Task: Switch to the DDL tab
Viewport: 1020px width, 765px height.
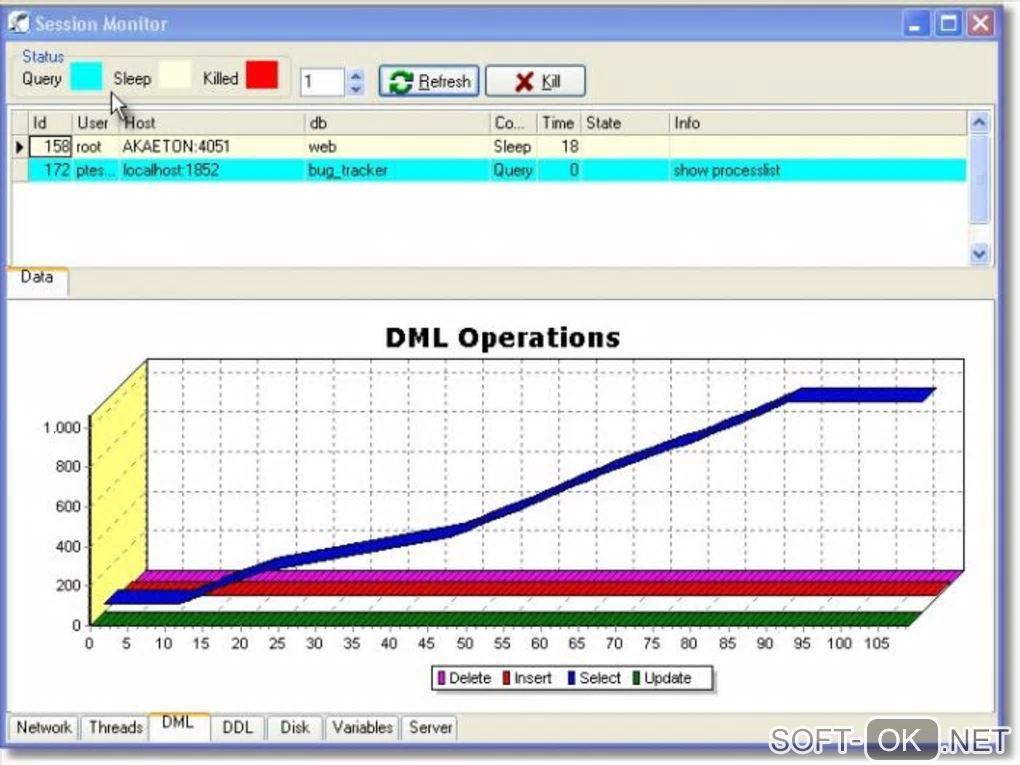Action: point(237,727)
